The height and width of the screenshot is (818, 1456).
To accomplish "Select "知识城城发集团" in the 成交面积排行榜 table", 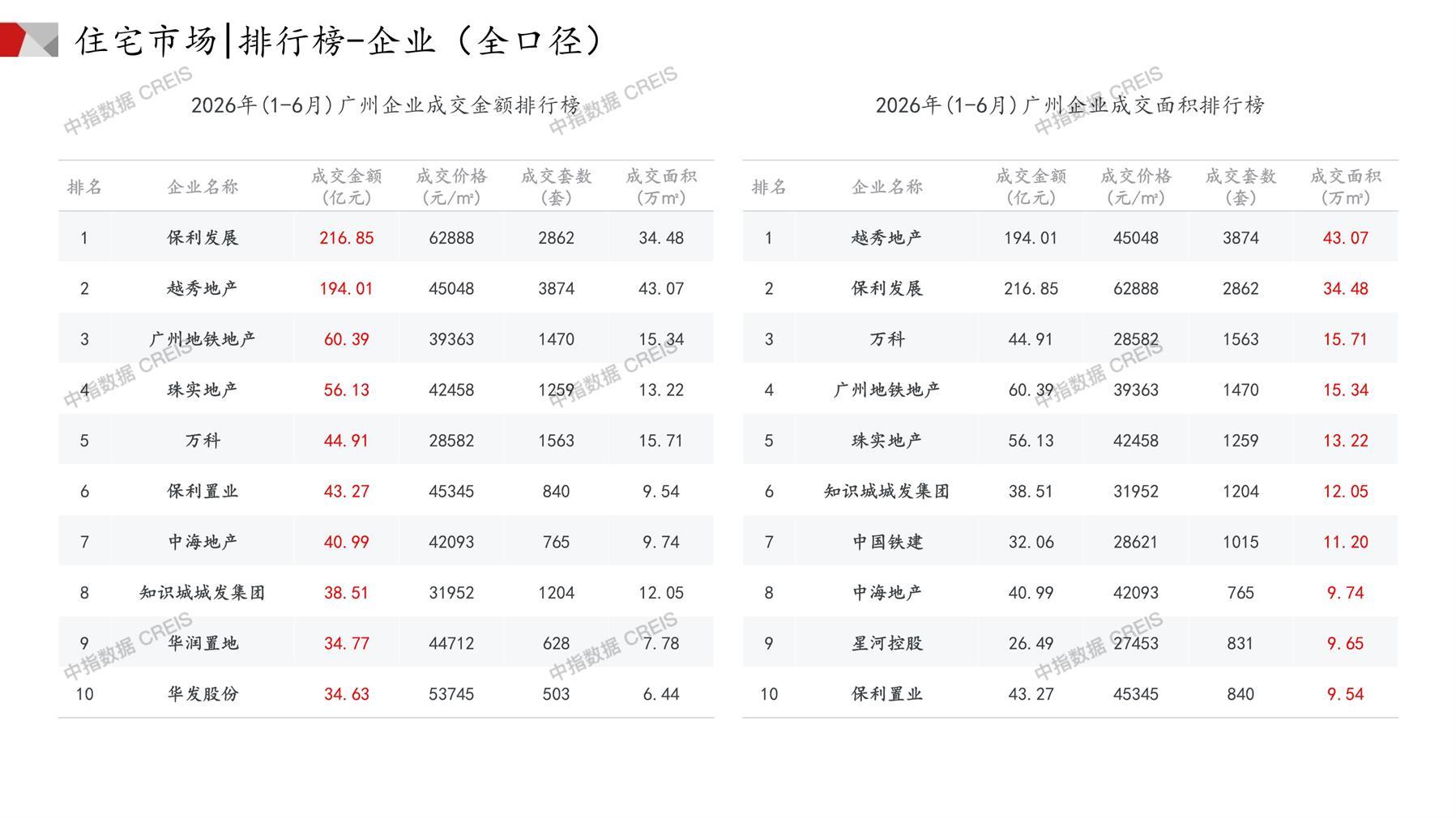I will [887, 491].
